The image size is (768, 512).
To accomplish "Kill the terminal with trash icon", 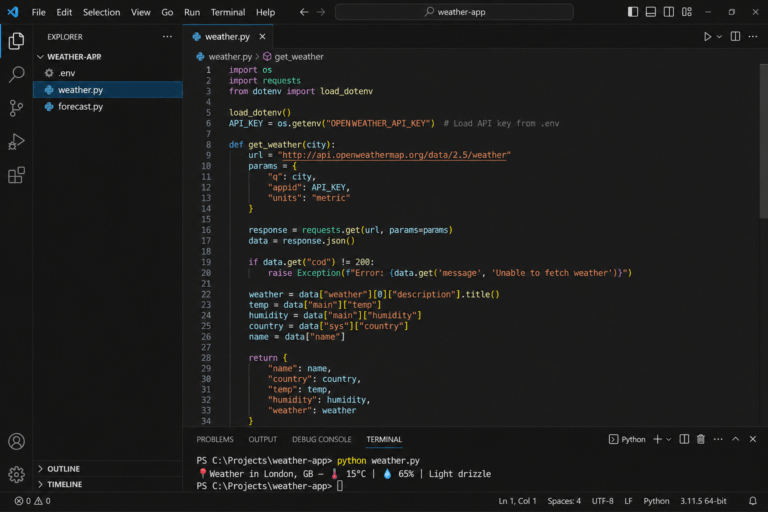I will 701,439.
